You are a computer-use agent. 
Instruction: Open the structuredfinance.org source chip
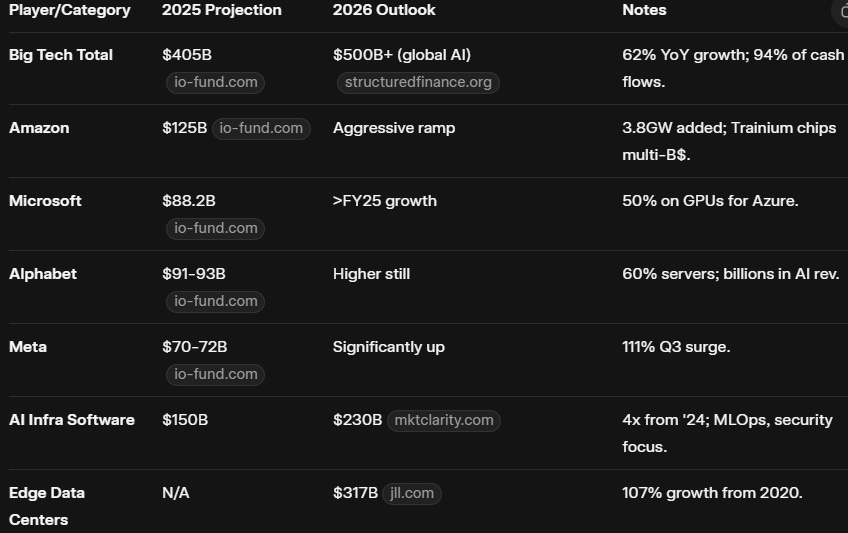tap(418, 82)
